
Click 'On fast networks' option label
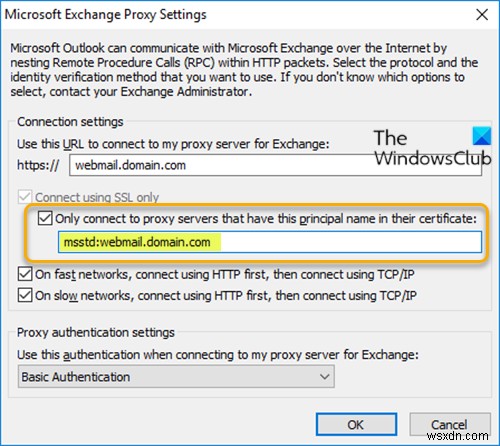click(225, 274)
